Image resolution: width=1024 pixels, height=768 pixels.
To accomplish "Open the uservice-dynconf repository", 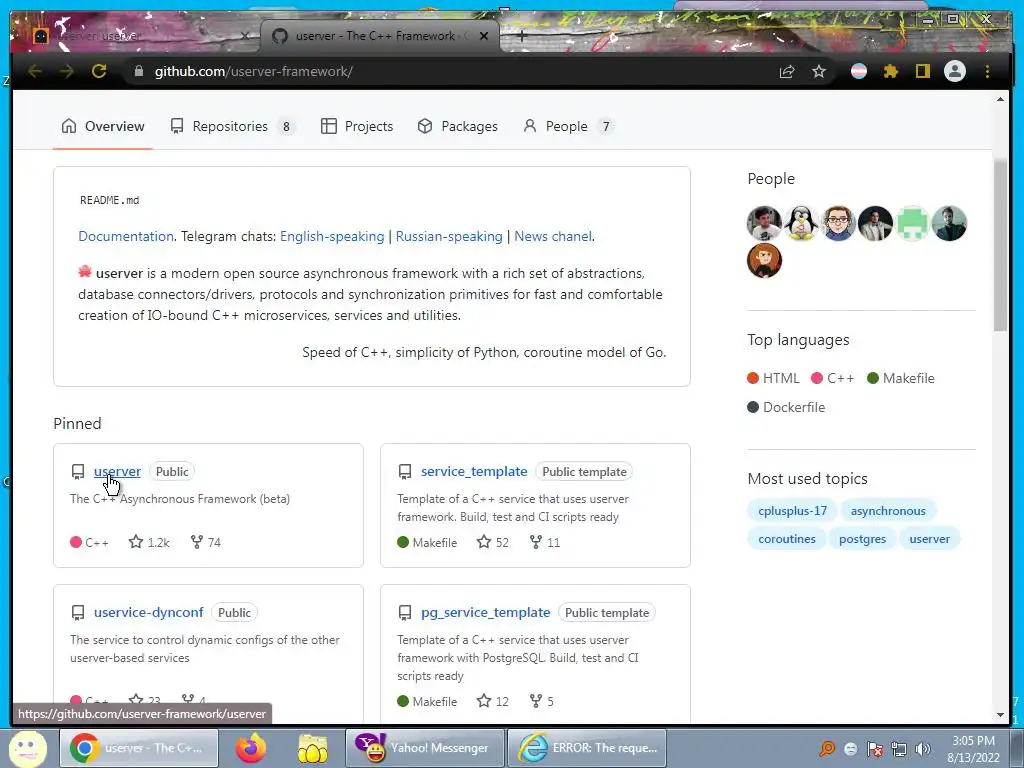I will point(149,613).
